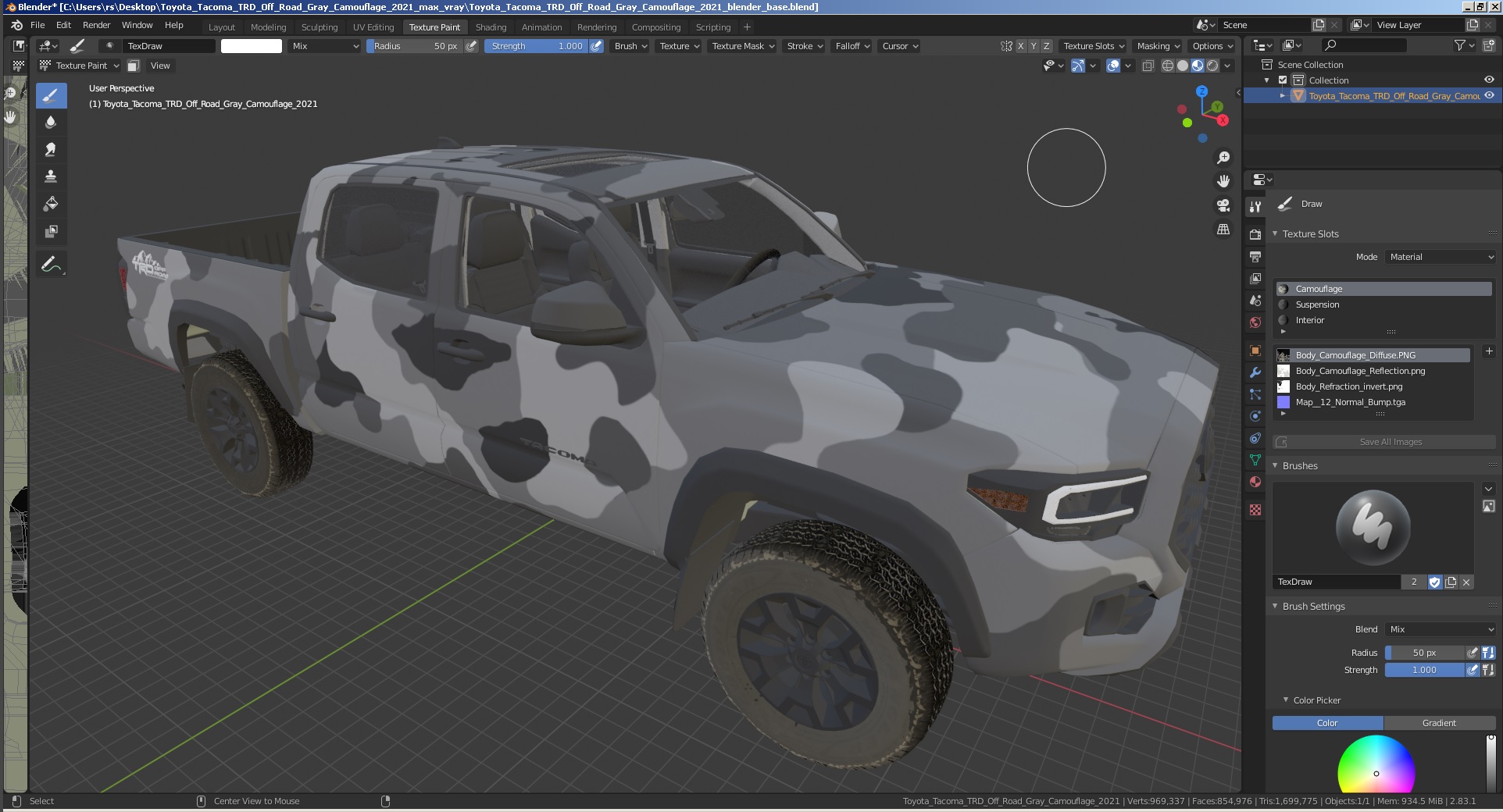Switch to the Sculpting workspace tab
The height and width of the screenshot is (812, 1503).
pos(320,27)
